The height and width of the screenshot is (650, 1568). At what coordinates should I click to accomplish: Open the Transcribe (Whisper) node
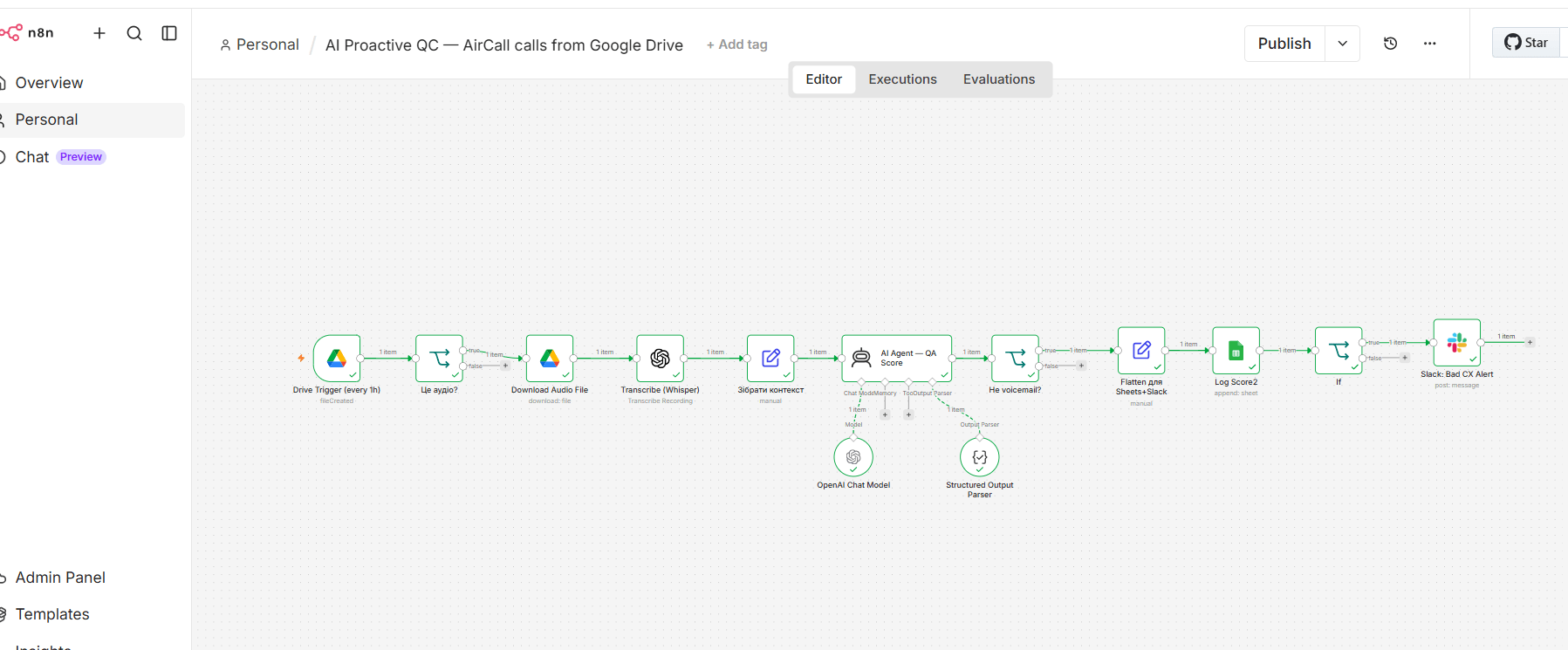(660, 358)
